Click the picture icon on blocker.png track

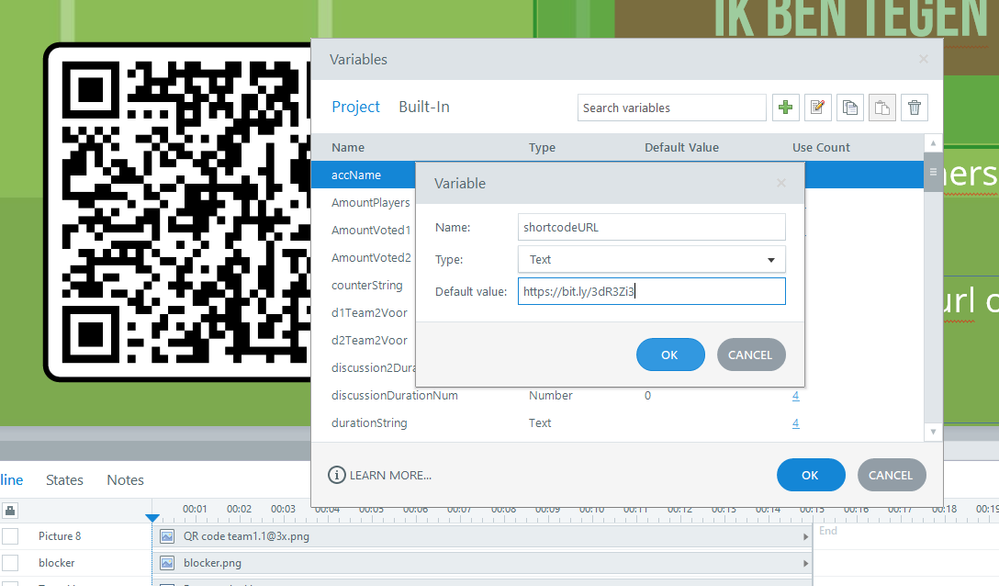[167, 563]
